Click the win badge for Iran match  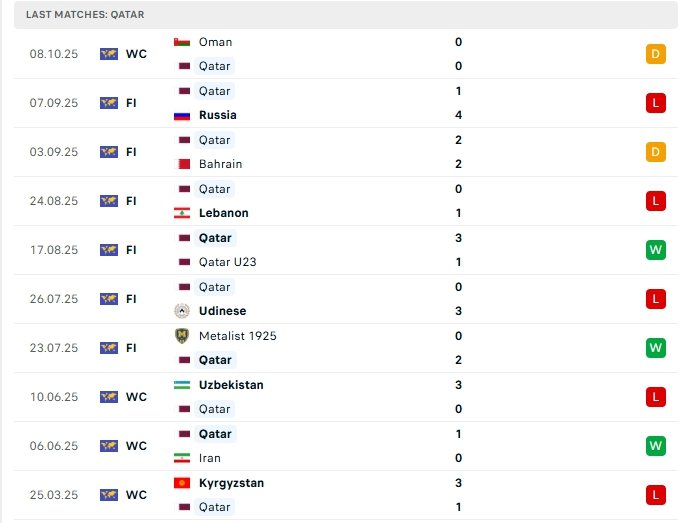coord(656,446)
